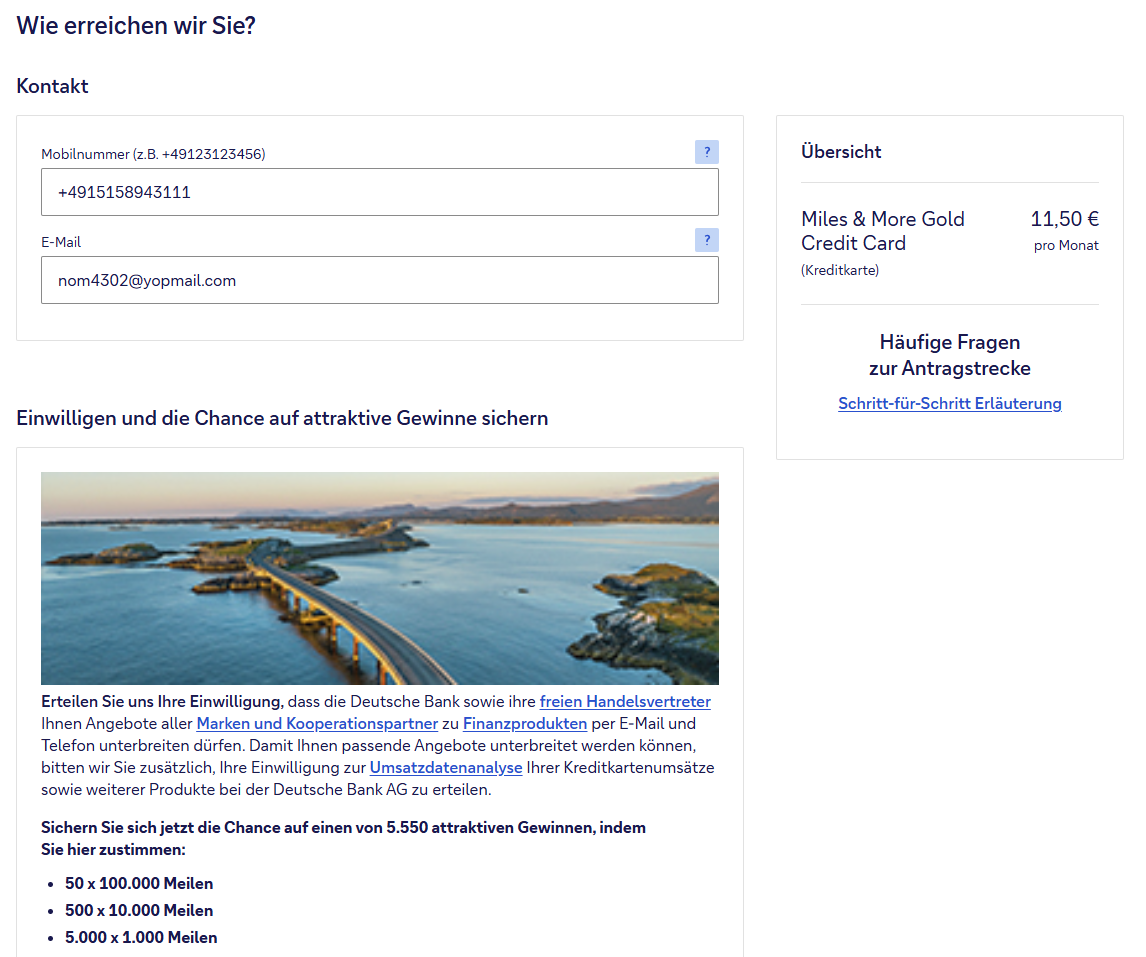Click Miles & More Gold Credit Card name
The height and width of the screenshot is (957, 1146).
tap(882, 231)
